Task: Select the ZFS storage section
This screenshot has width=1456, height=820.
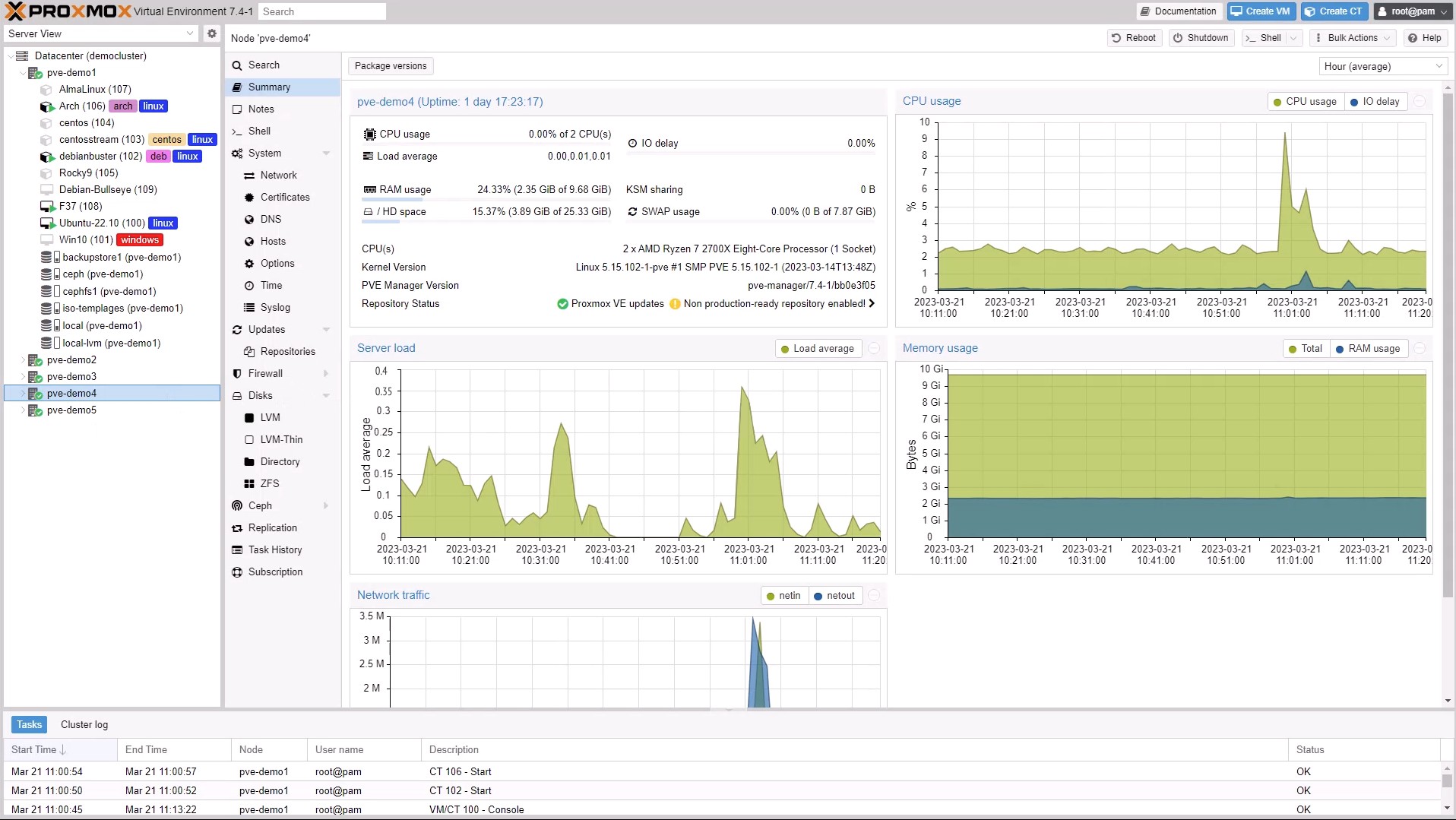Action: (x=267, y=483)
